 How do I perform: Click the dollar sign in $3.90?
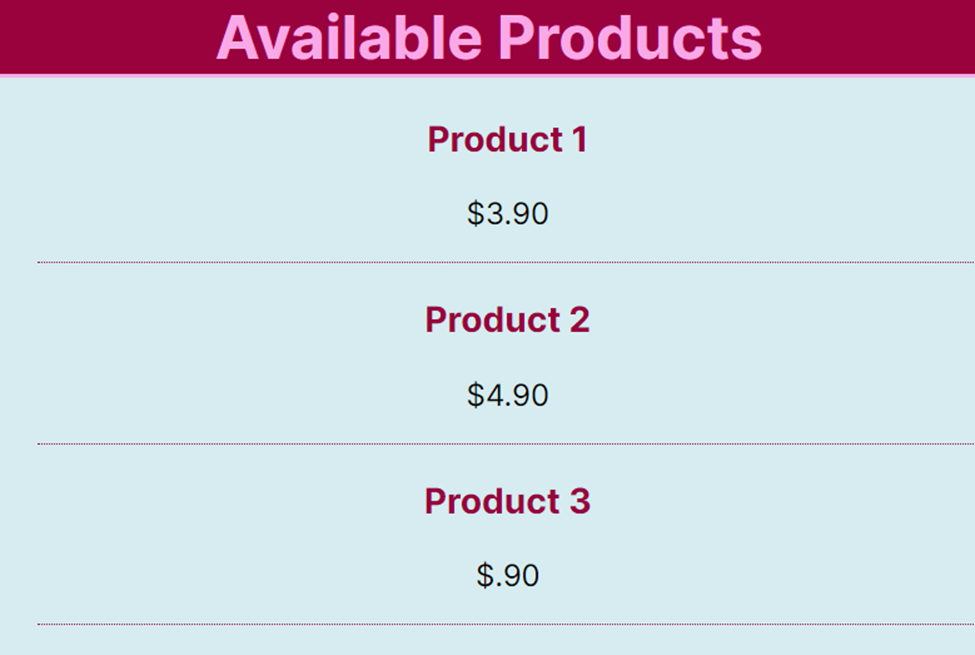coord(475,213)
